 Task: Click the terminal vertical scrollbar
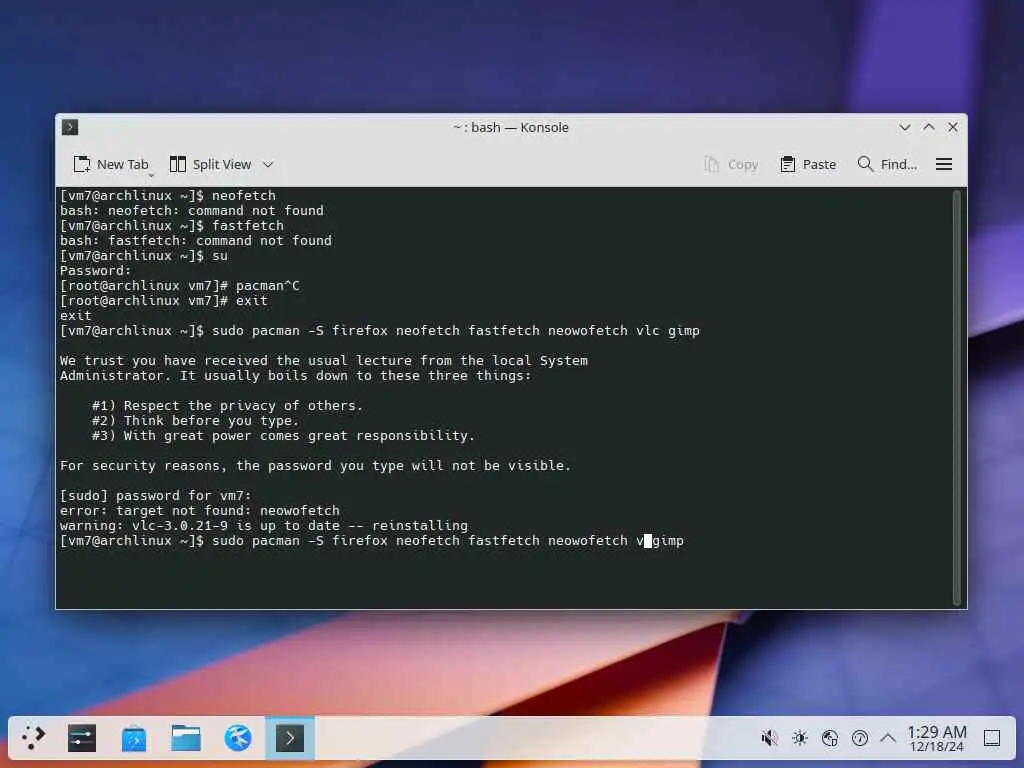(x=957, y=398)
